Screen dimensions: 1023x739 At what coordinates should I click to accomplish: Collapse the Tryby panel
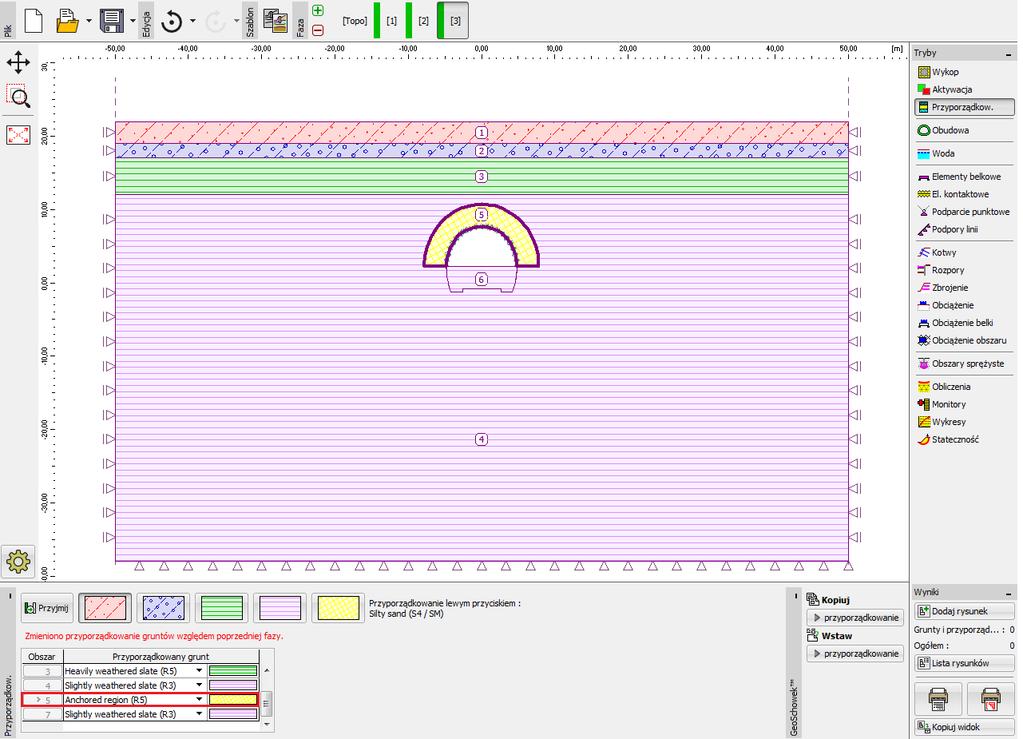point(1009,53)
